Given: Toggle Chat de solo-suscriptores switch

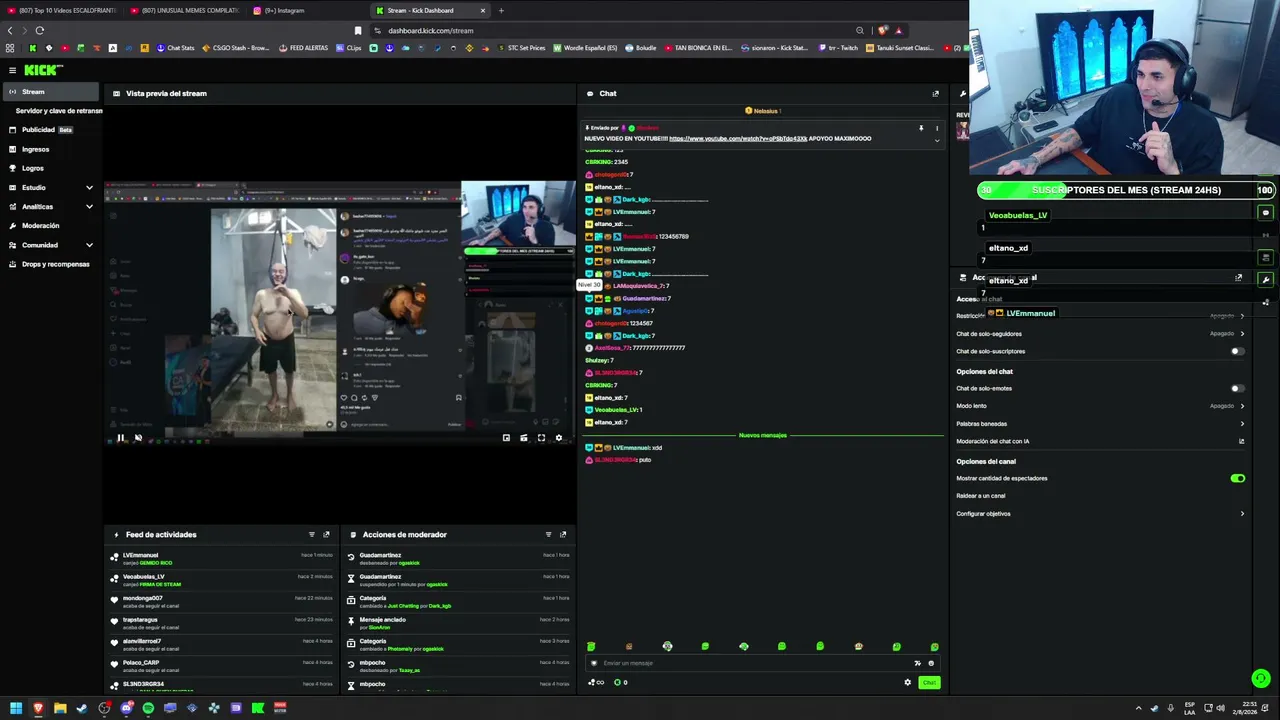Looking at the screenshot, I should pyautogui.click(x=1237, y=351).
